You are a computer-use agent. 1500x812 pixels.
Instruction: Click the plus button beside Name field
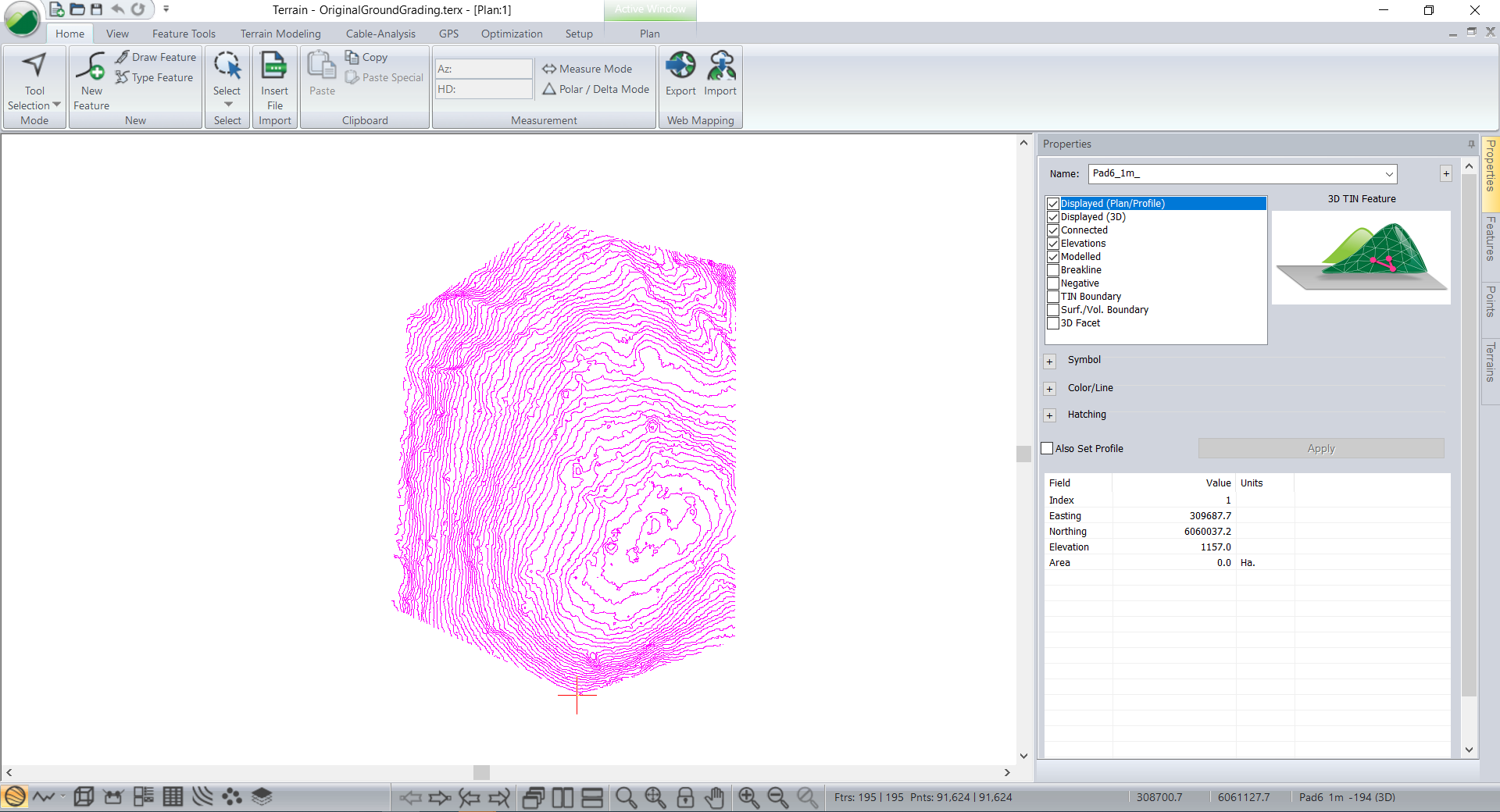click(1446, 173)
